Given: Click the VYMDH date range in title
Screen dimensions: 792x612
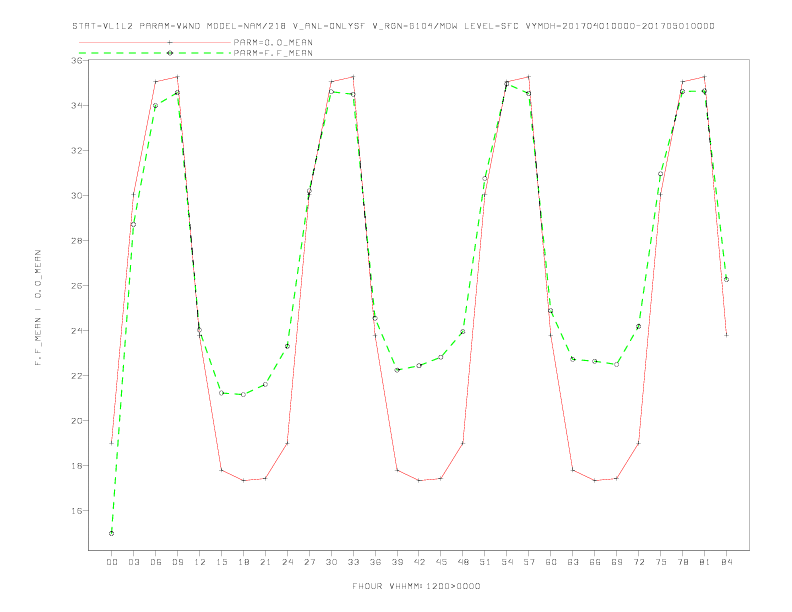Looking at the screenshot, I should [x=620, y=26].
